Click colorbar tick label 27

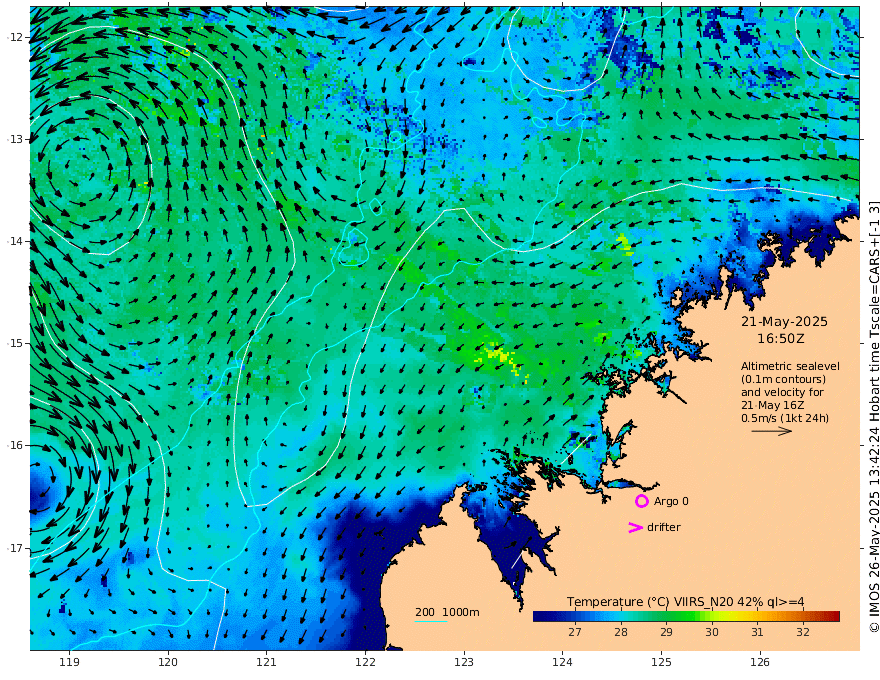click(575, 632)
